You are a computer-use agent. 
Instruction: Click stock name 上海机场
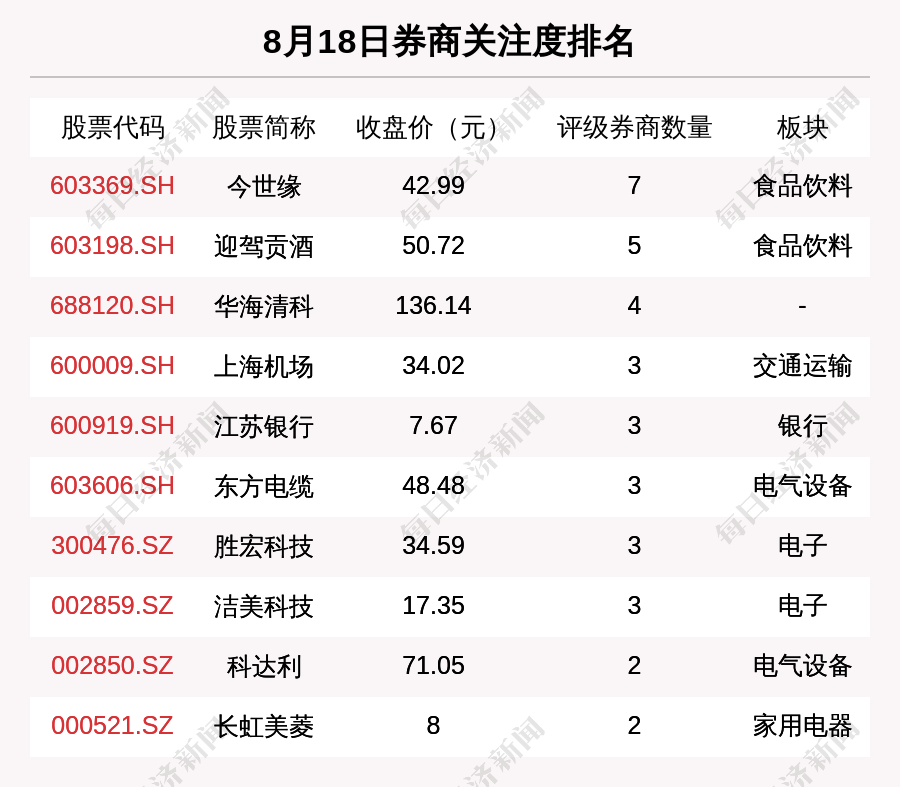tap(263, 366)
